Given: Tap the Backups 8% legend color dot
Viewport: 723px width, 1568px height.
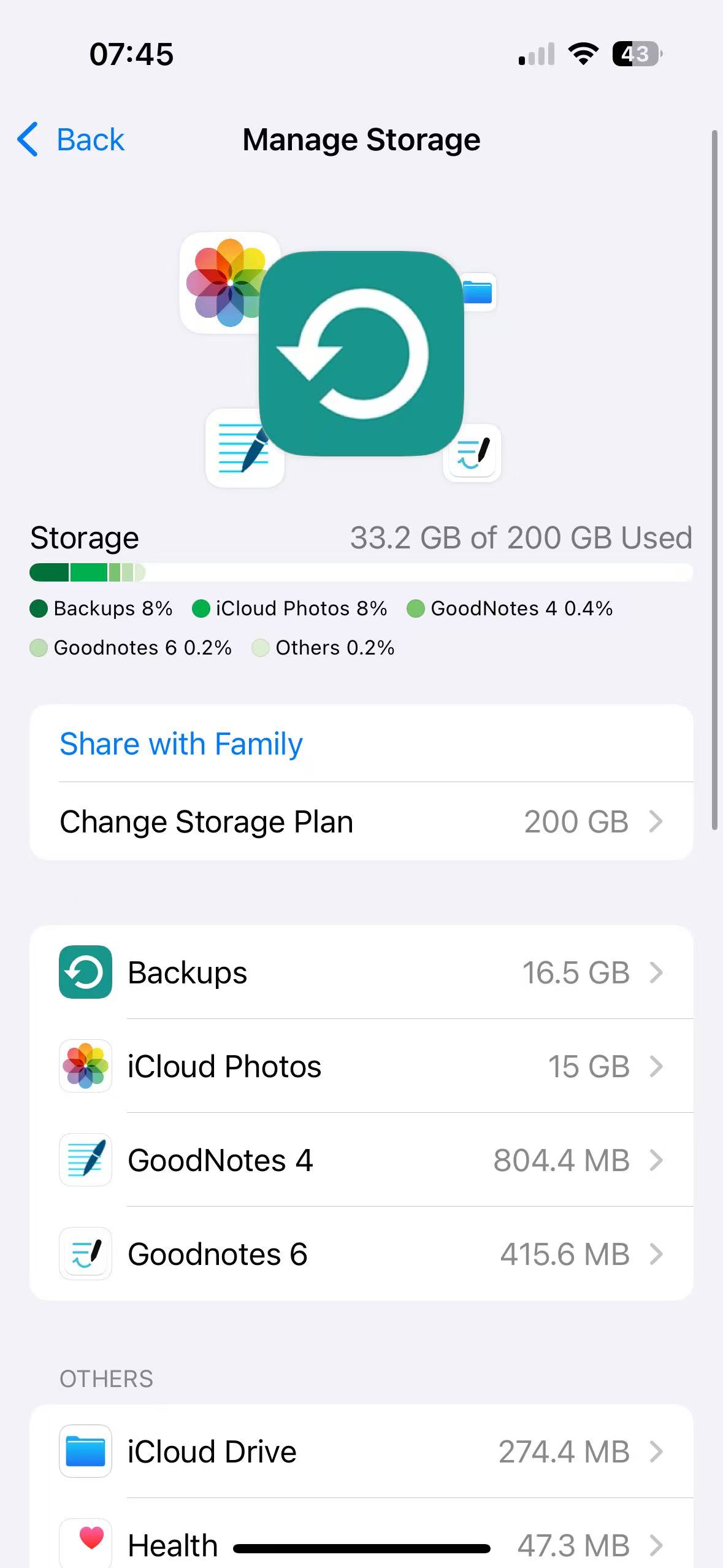Looking at the screenshot, I should pyautogui.click(x=39, y=609).
